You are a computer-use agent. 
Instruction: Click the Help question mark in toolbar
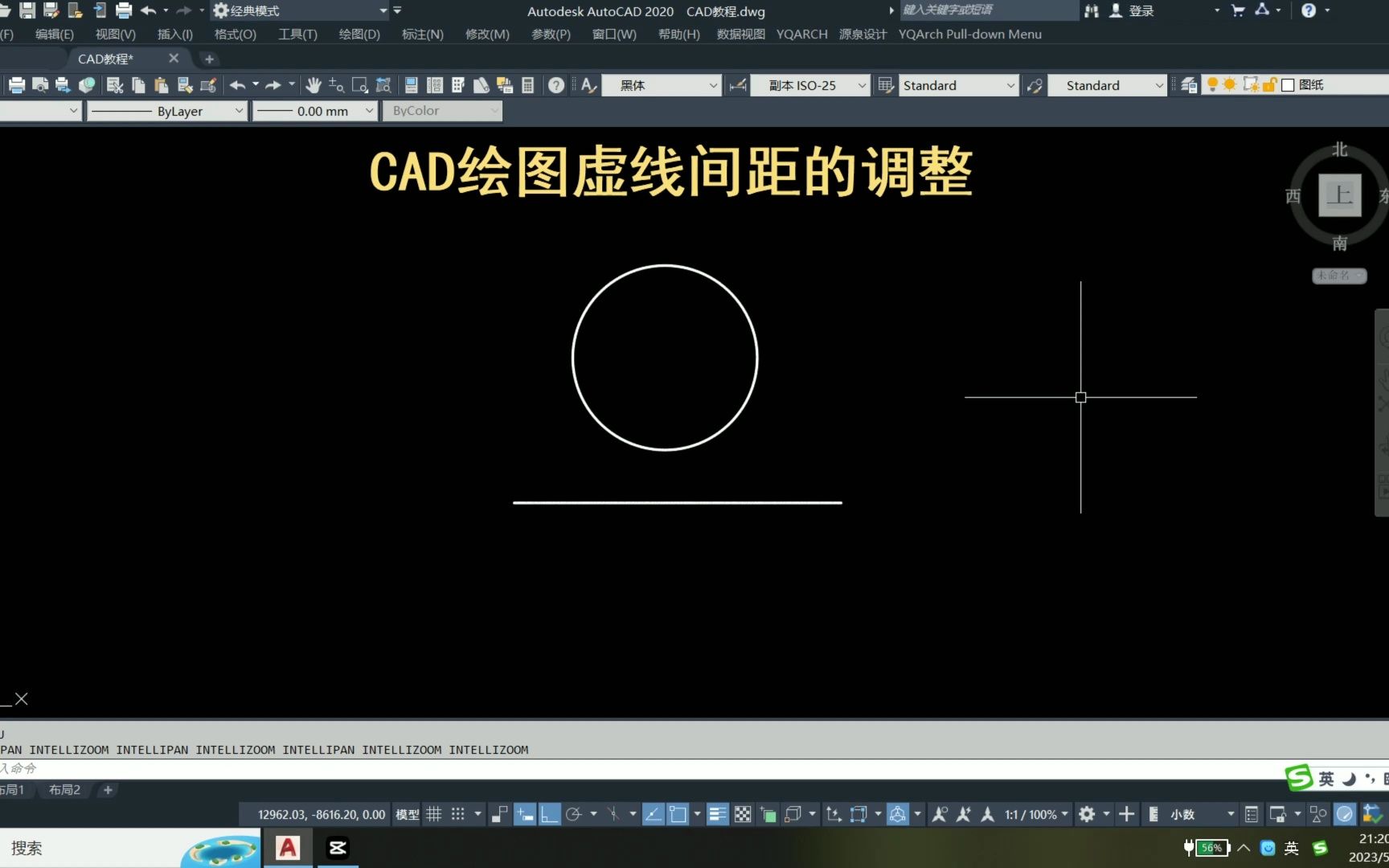[x=555, y=85]
